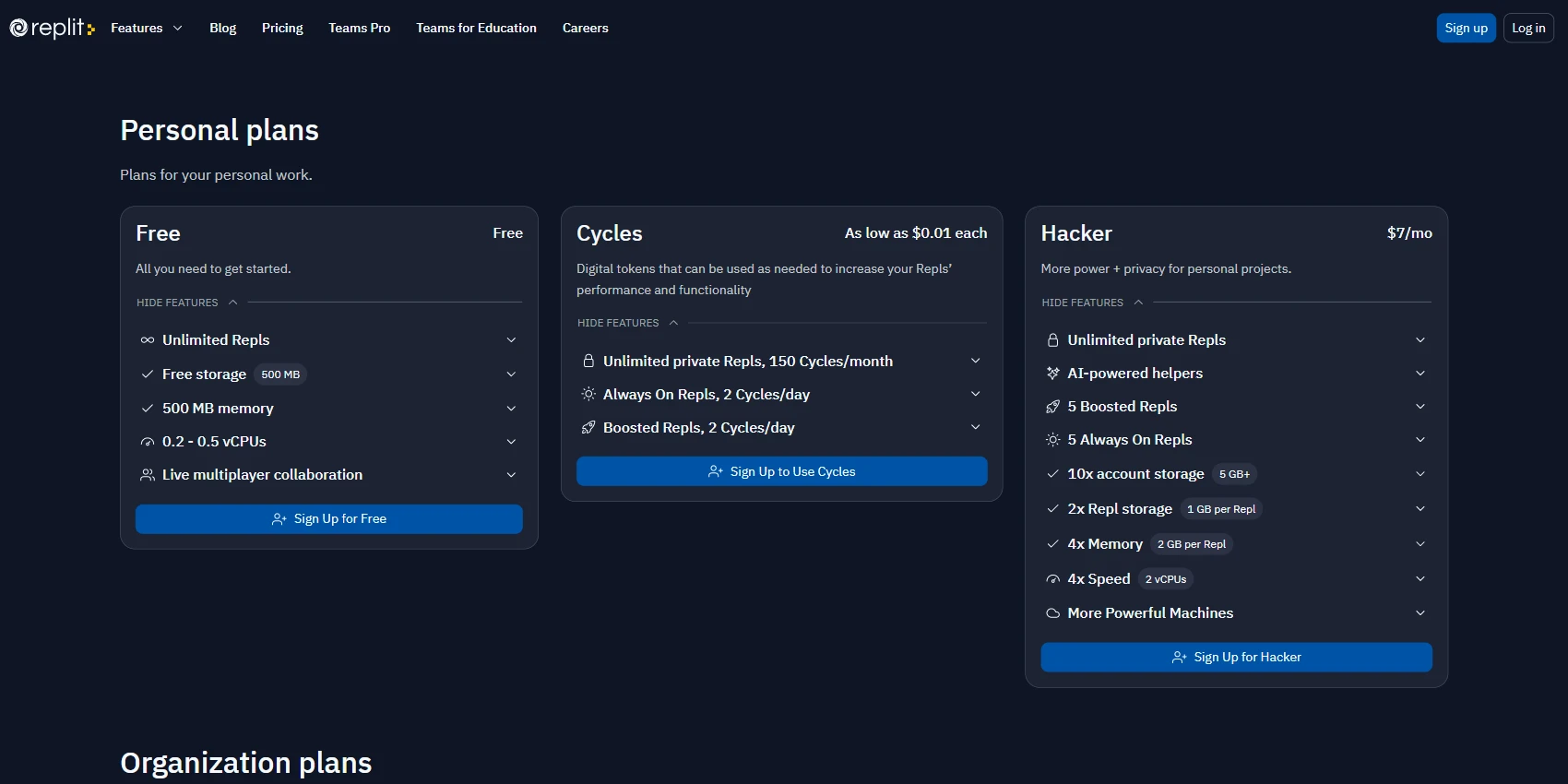The width and height of the screenshot is (1568, 784).
Task: Click the Log in button
Action: tap(1528, 28)
